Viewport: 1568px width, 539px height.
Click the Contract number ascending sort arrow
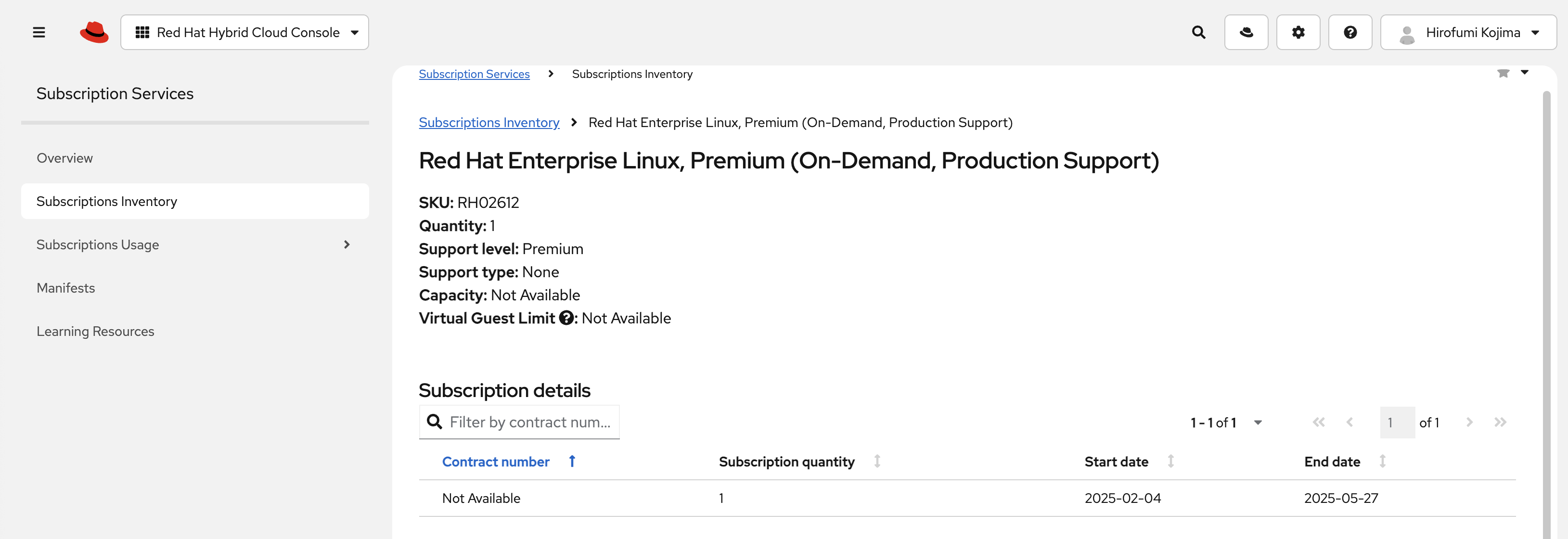572,462
